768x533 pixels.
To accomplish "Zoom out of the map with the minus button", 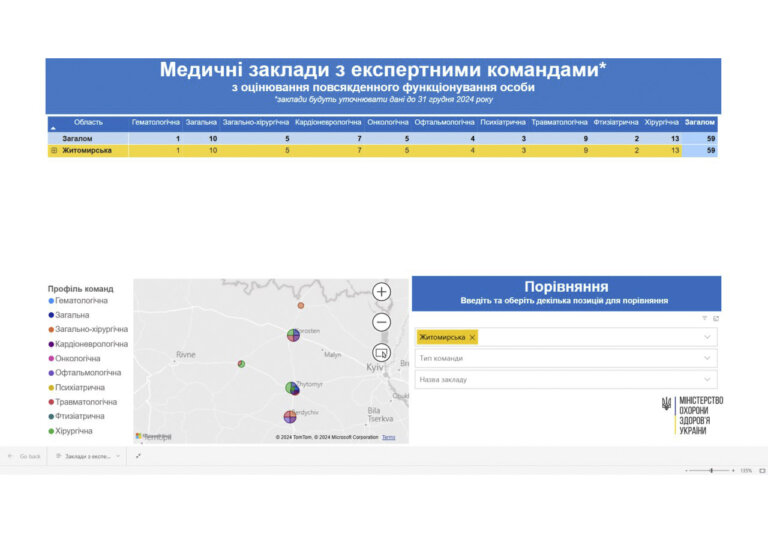I will 382,322.
